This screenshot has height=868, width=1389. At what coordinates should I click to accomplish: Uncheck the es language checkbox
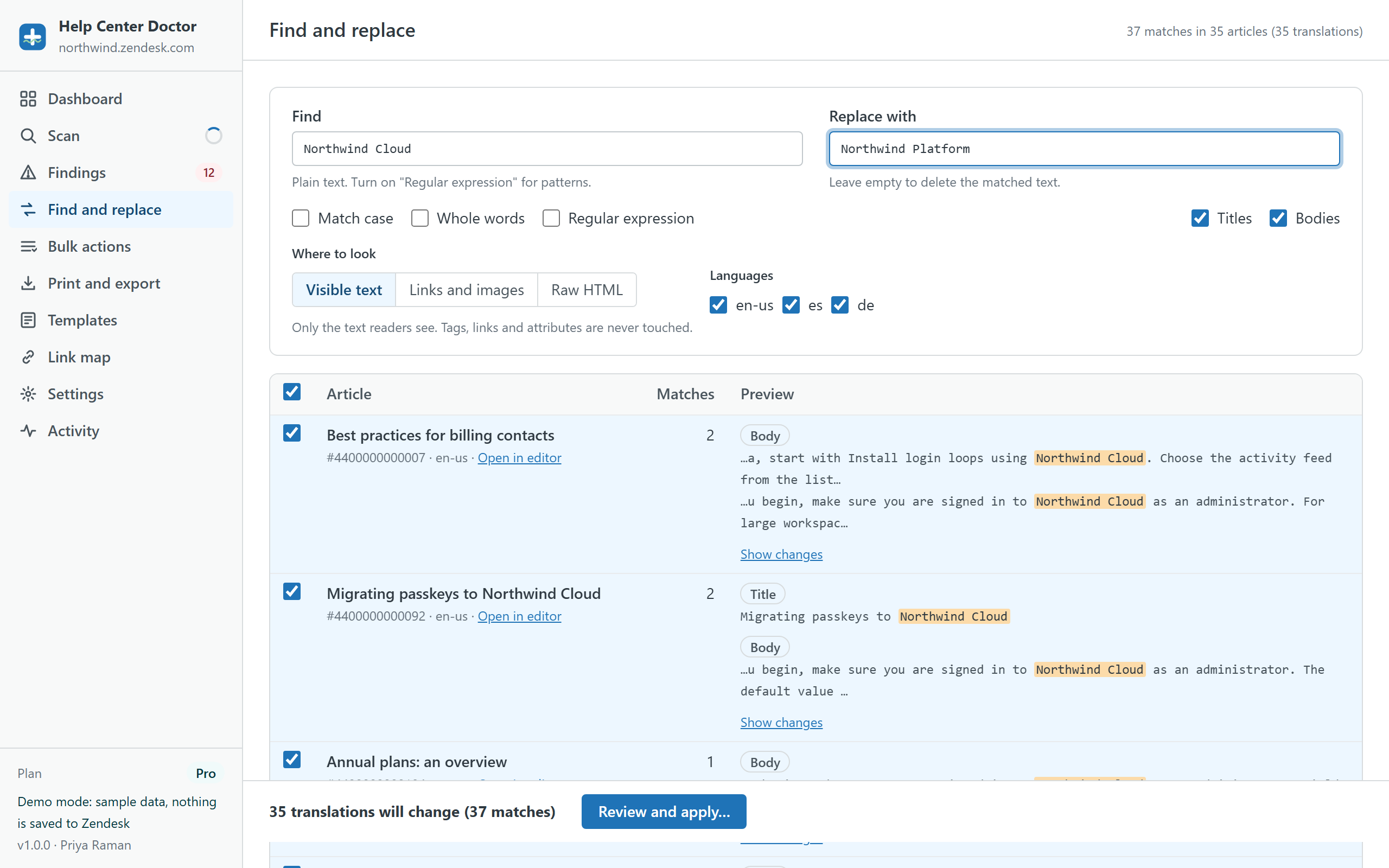click(x=791, y=305)
